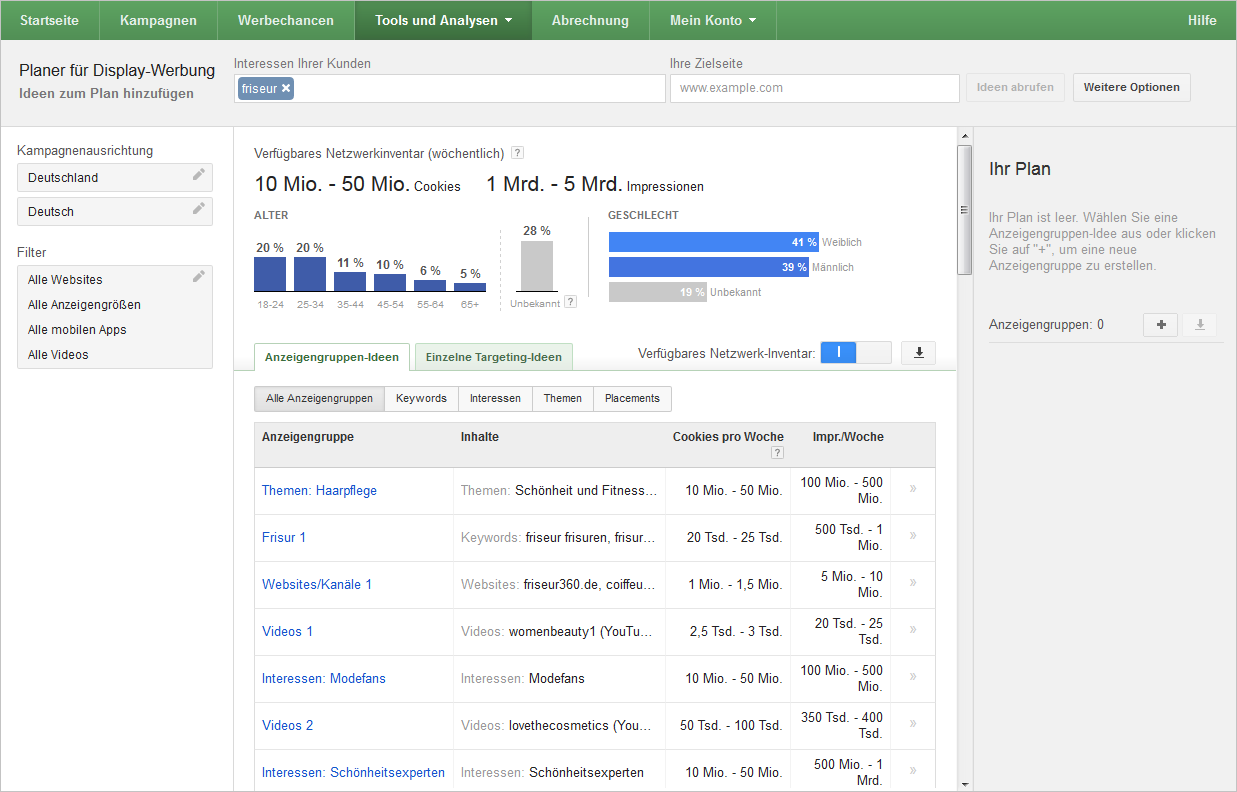Select Alle mobilen Apps filter

tap(77, 330)
